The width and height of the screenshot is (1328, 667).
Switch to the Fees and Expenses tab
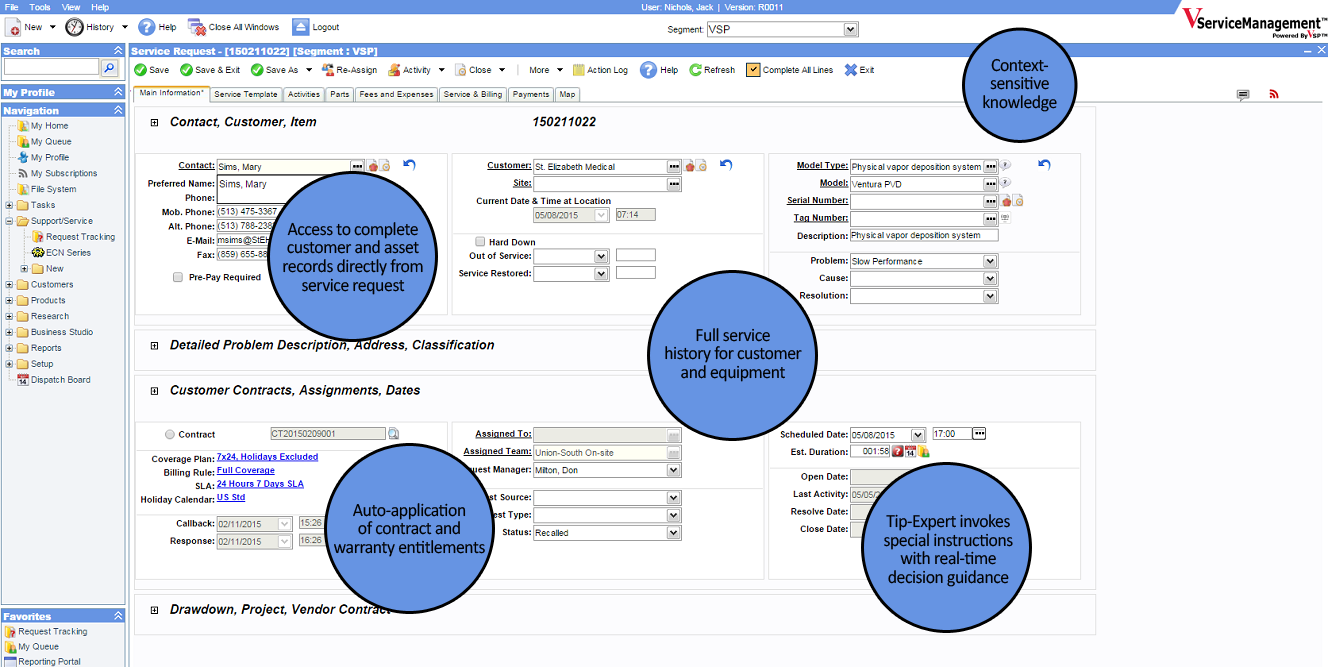[x=397, y=94]
